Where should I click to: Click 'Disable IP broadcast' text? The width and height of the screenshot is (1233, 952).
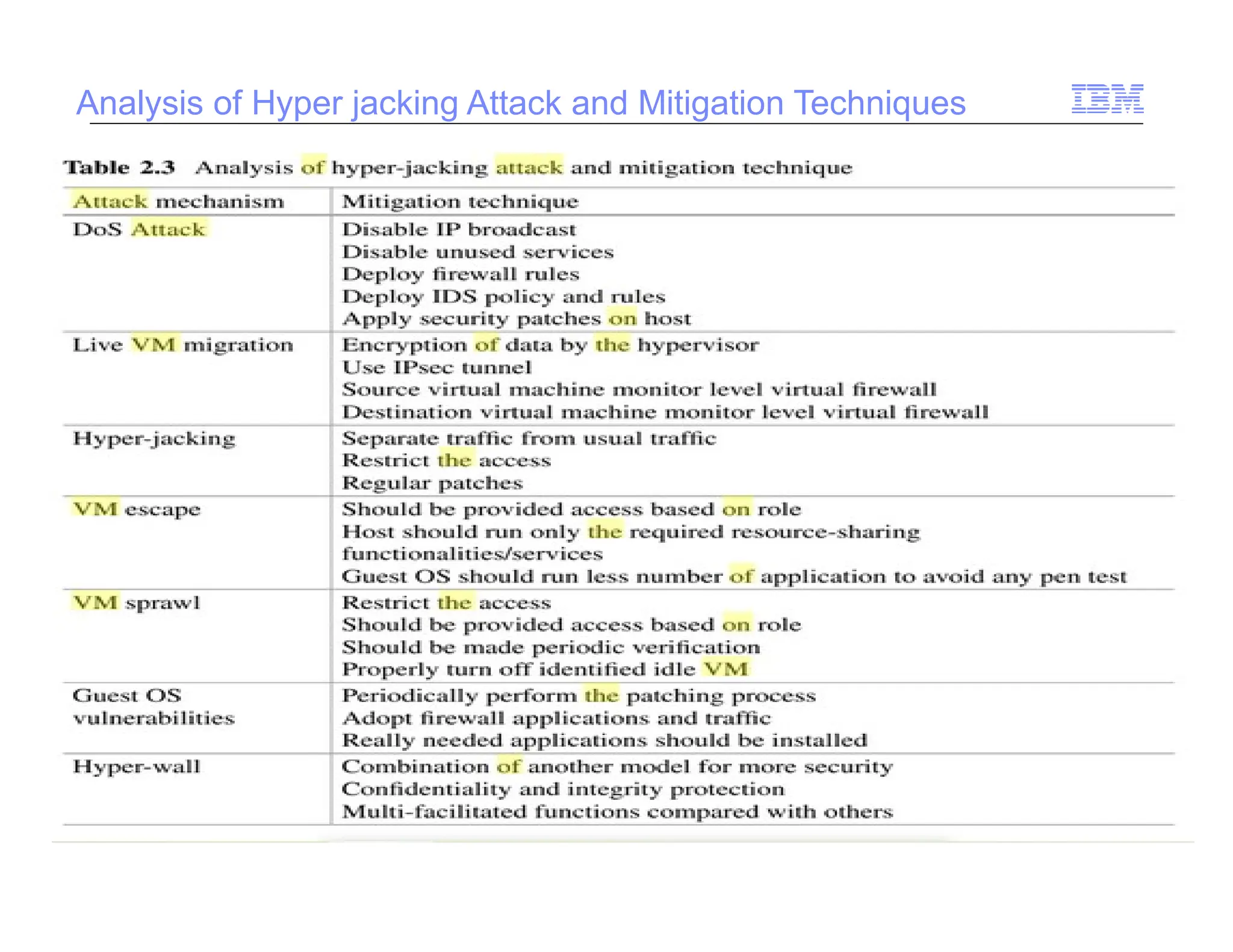(459, 229)
